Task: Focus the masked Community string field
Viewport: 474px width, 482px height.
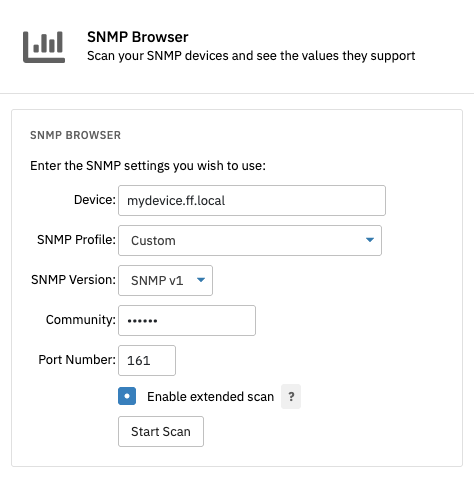Action: point(187,320)
